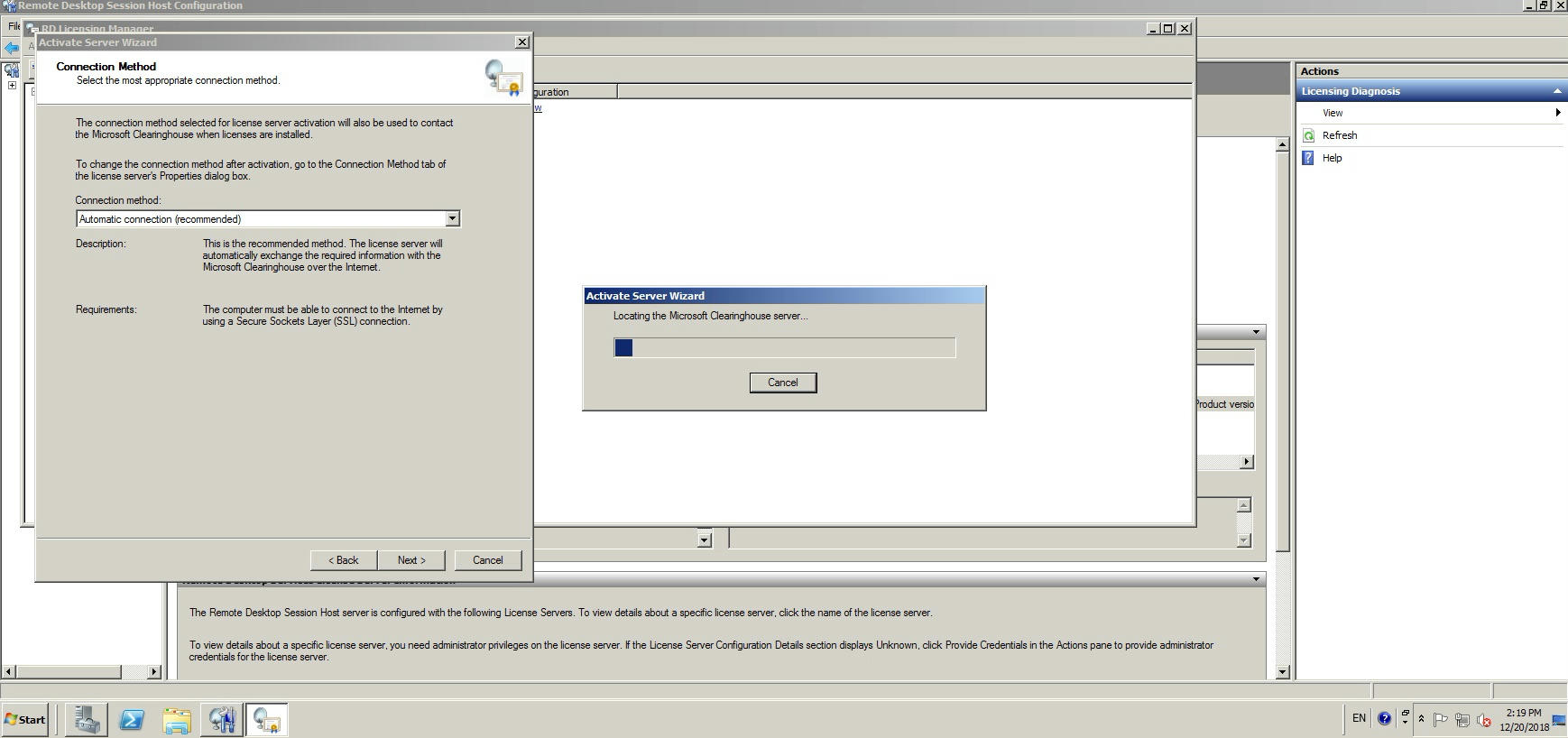The image size is (1568, 738).
Task: Launch Windows PowerShell from the taskbar
Action: pos(132,719)
